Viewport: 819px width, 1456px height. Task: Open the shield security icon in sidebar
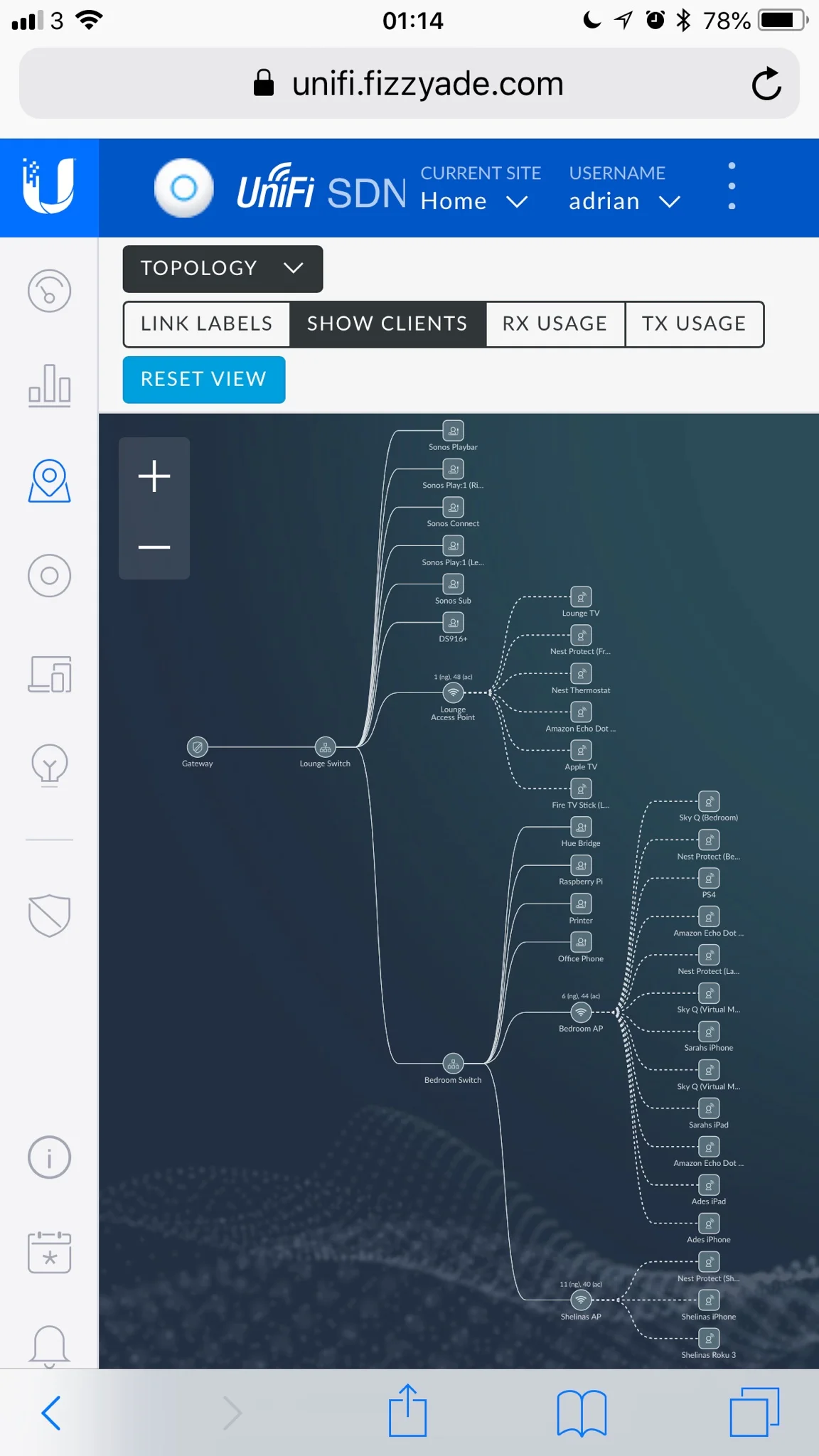point(49,916)
